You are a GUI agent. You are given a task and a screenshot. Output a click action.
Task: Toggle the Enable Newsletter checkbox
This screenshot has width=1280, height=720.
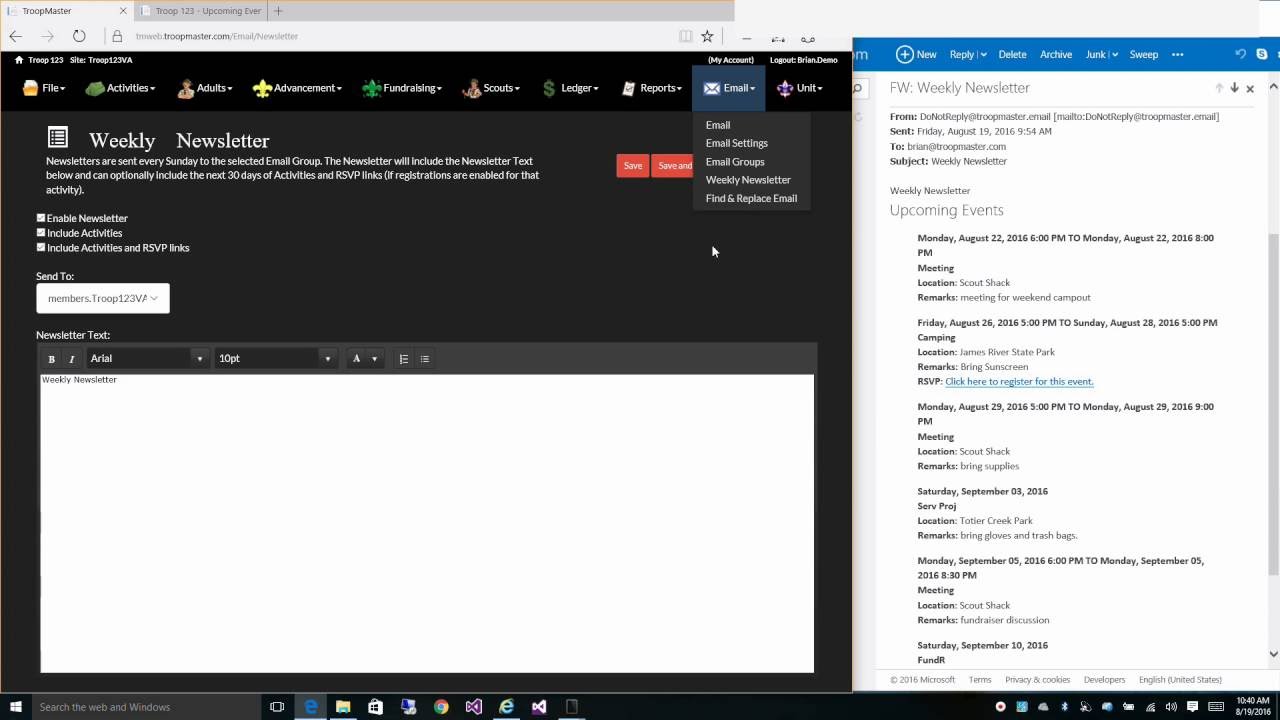41,218
